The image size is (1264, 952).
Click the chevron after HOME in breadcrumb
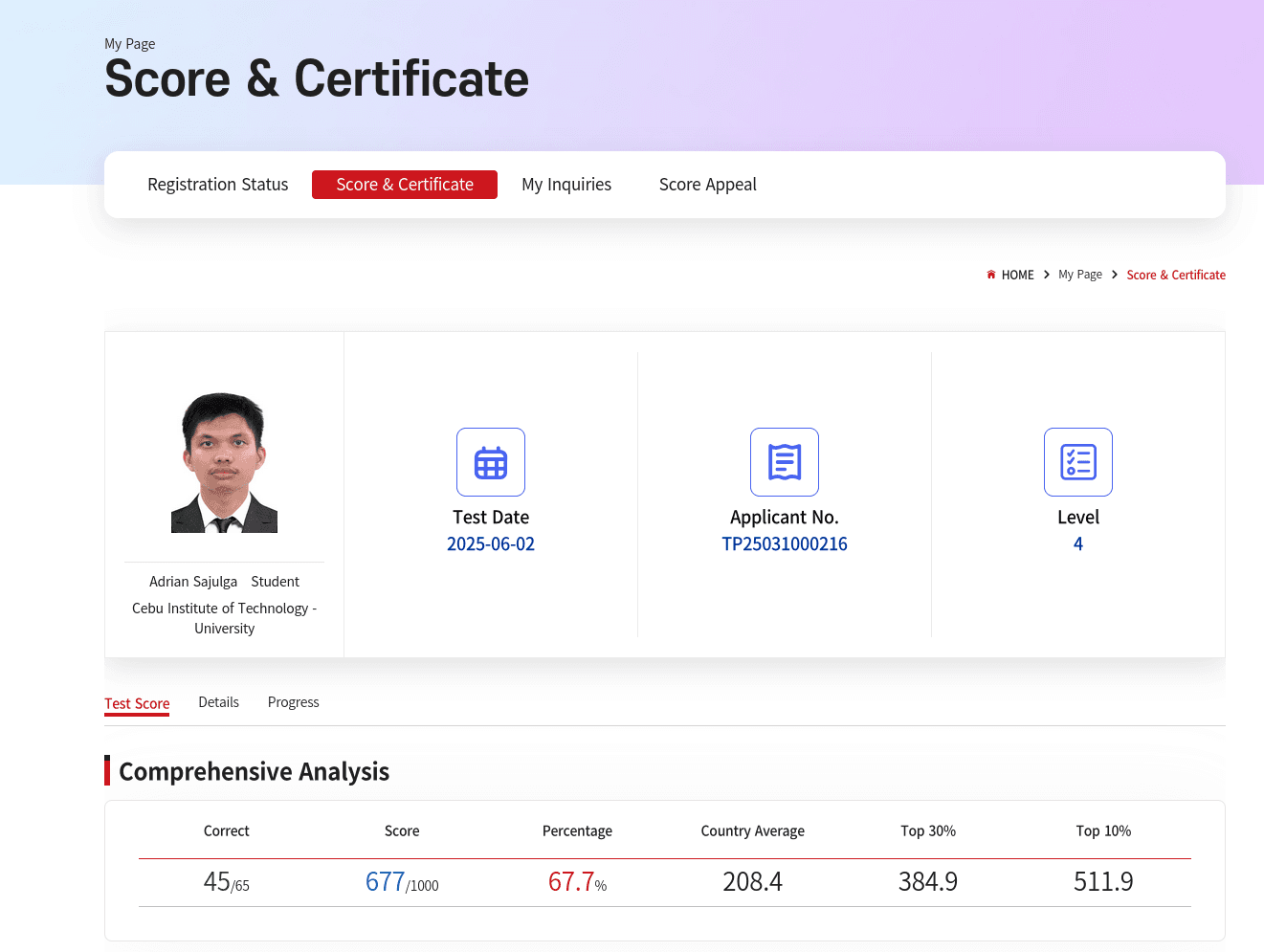[1046, 275]
